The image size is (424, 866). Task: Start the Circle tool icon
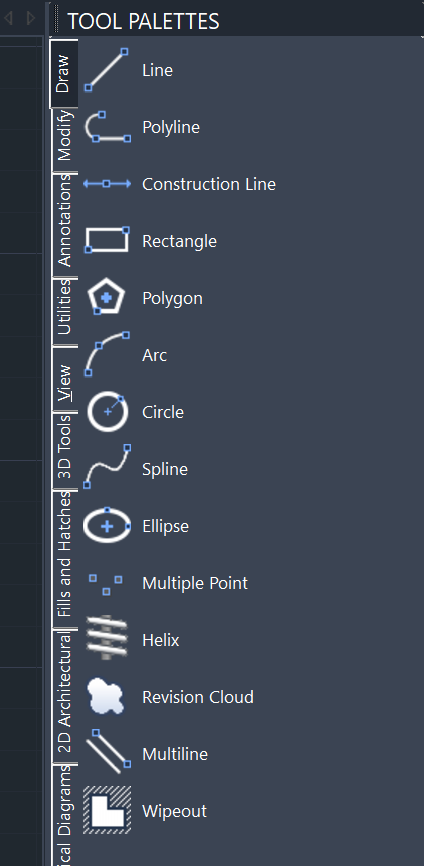[x=107, y=411]
